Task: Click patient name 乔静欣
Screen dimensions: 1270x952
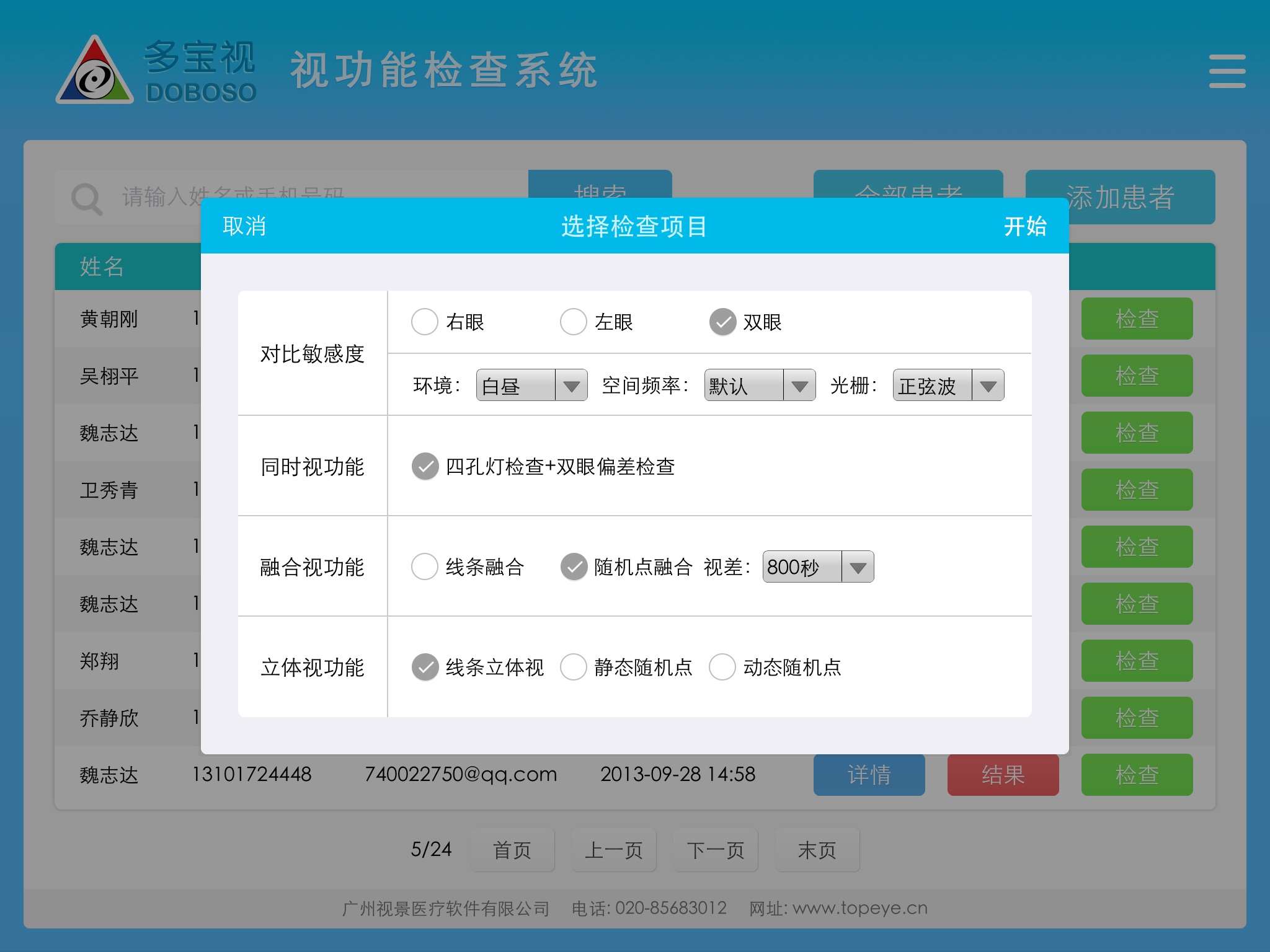Action: click(109, 718)
